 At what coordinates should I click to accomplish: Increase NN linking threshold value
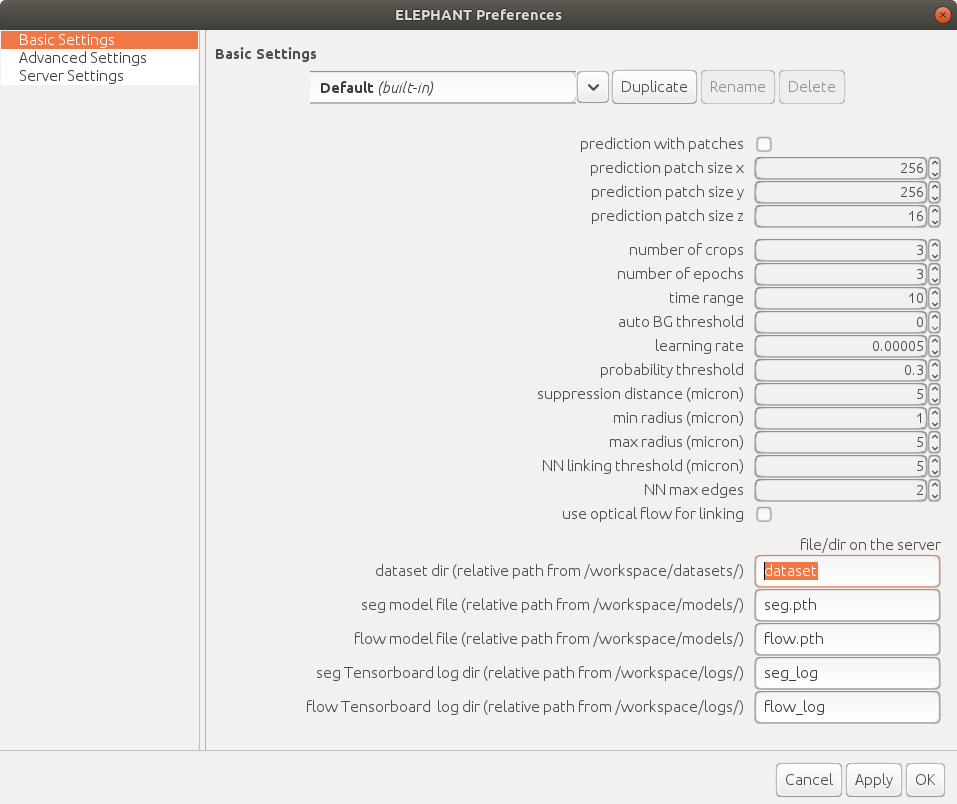click(x=934, y=460)
